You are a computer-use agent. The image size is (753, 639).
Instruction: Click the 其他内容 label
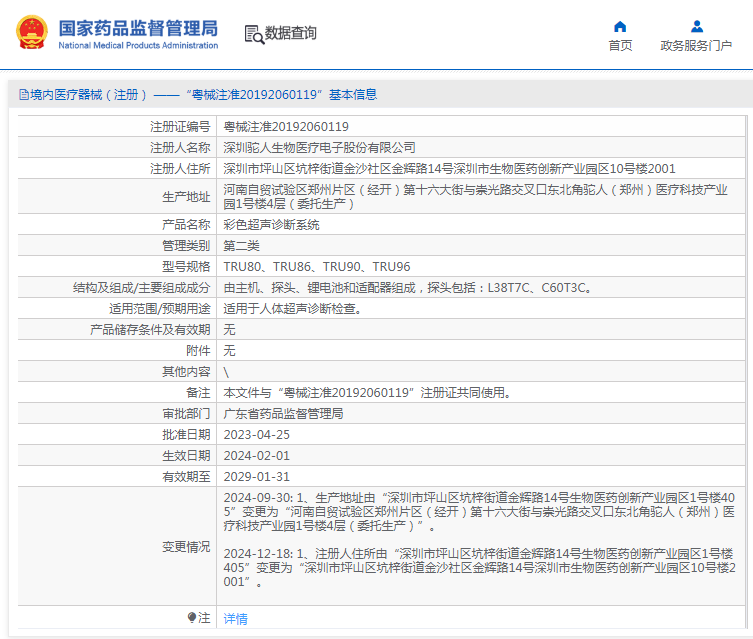186,372
